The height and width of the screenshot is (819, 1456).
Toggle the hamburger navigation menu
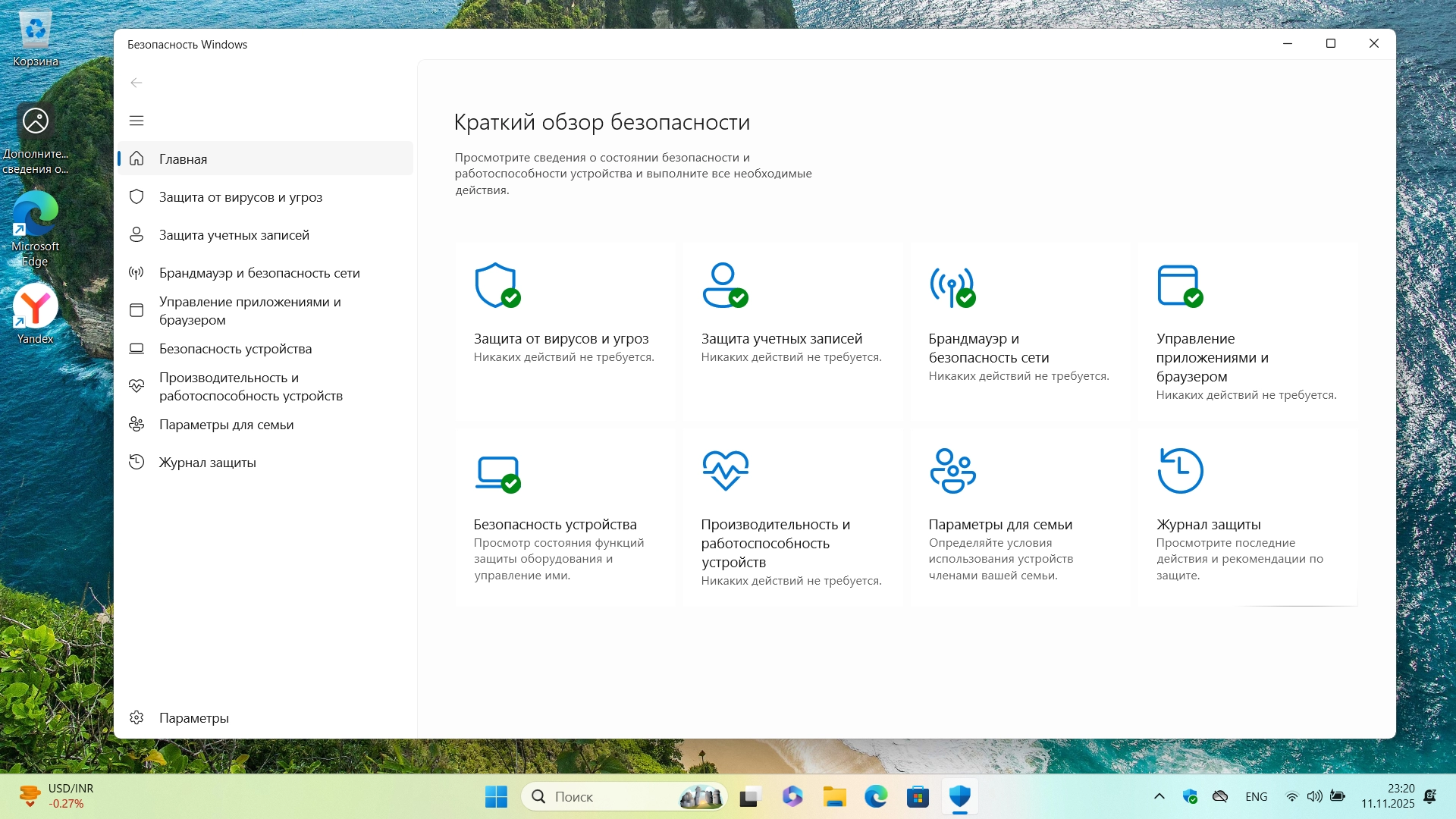(136, 121)
